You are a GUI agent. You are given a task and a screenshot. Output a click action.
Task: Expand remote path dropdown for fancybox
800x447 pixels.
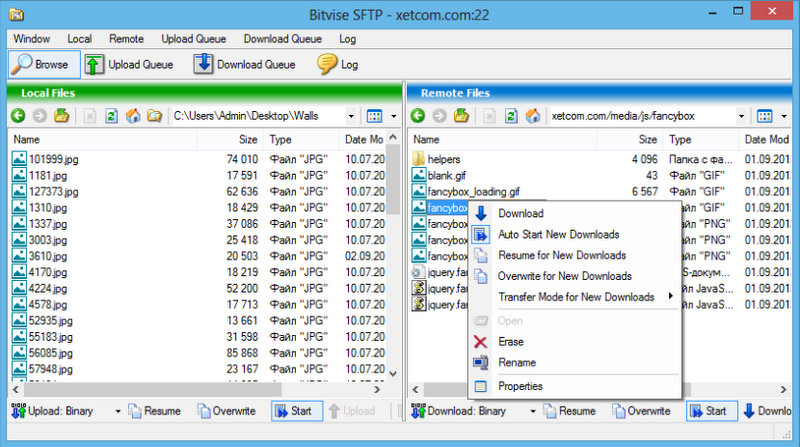tap(741, 116)
